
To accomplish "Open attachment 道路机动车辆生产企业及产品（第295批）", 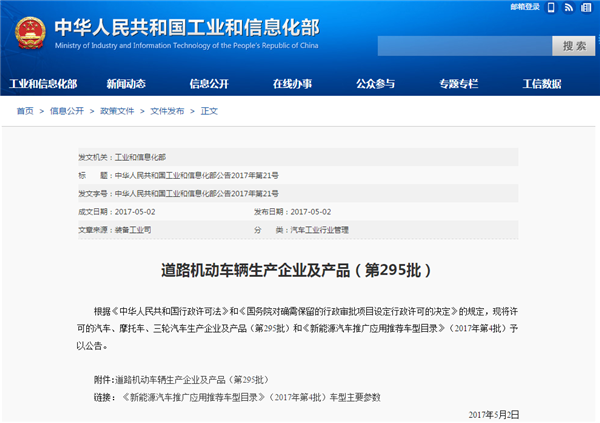I will (x=192, y=380).
